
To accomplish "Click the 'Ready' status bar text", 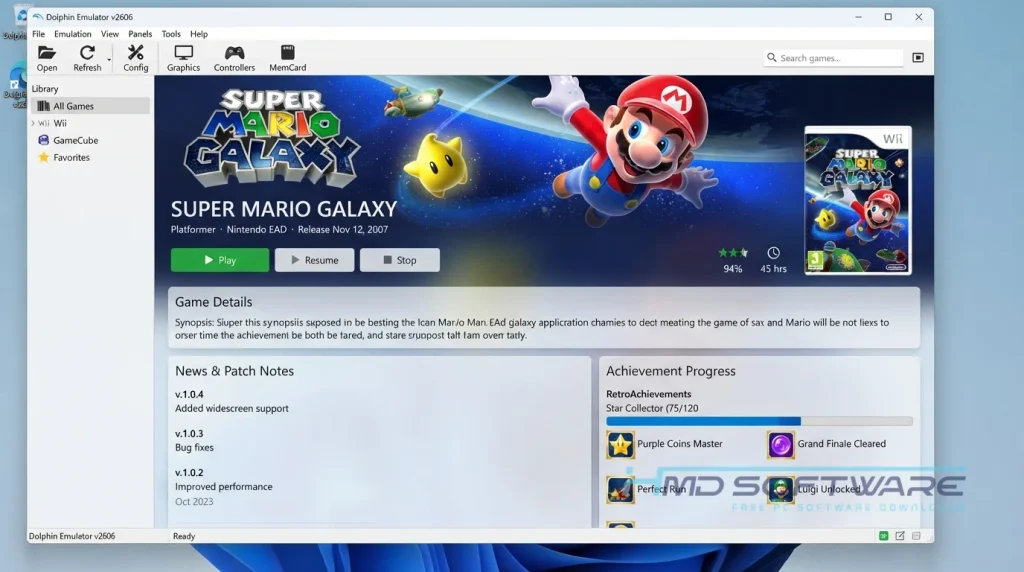I will [x=184, y=536].
